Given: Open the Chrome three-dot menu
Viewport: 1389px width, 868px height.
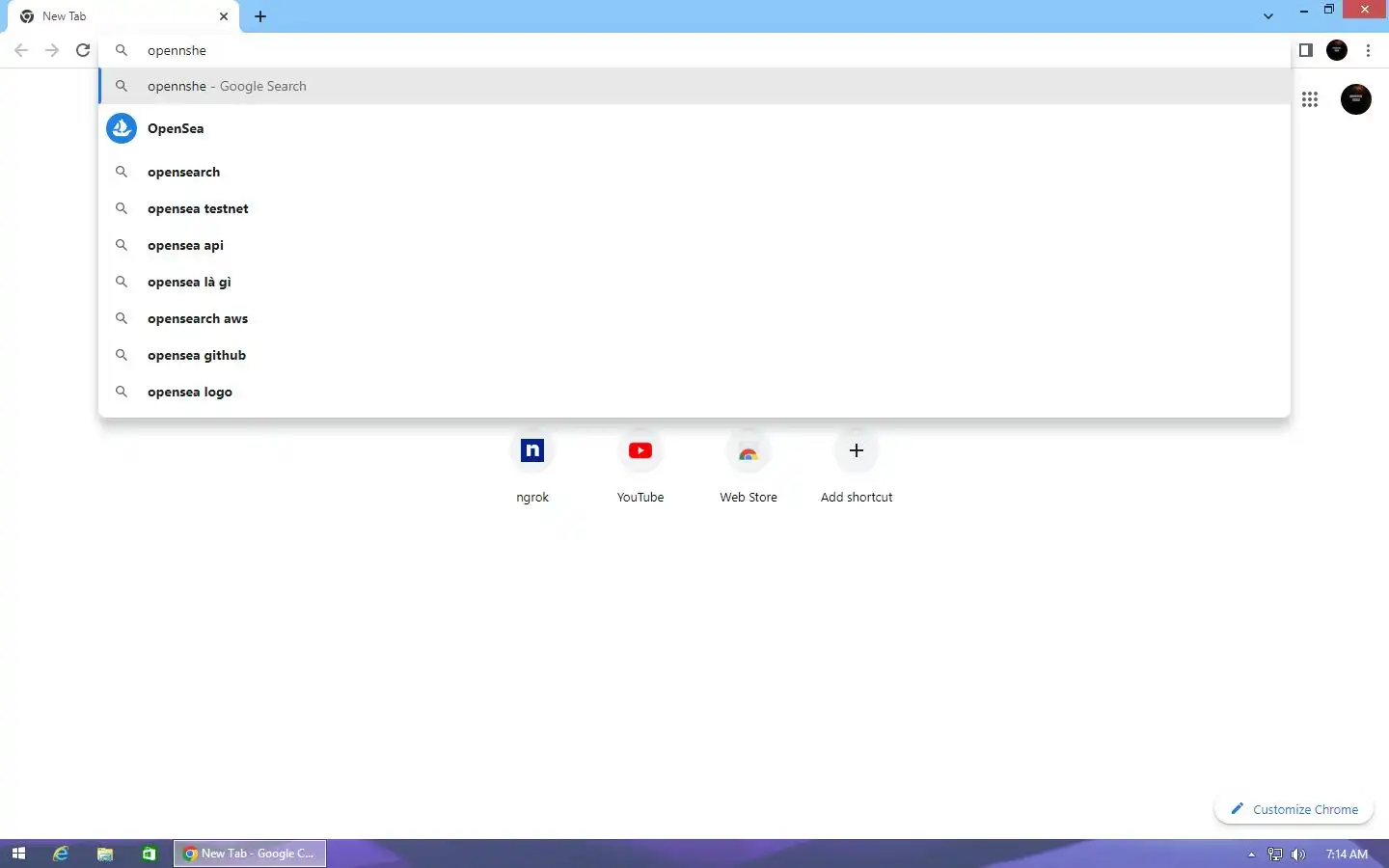Looking at the screenshot, I should (x=1368, y=50).
